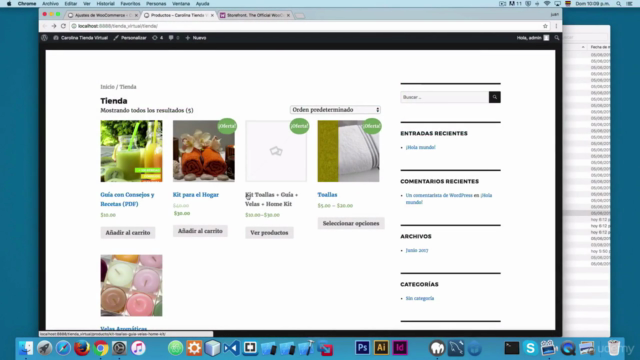This screenshot has width=640, height=360.
Task: Launch Photoshop from the dock
Action: pos(362,348)
